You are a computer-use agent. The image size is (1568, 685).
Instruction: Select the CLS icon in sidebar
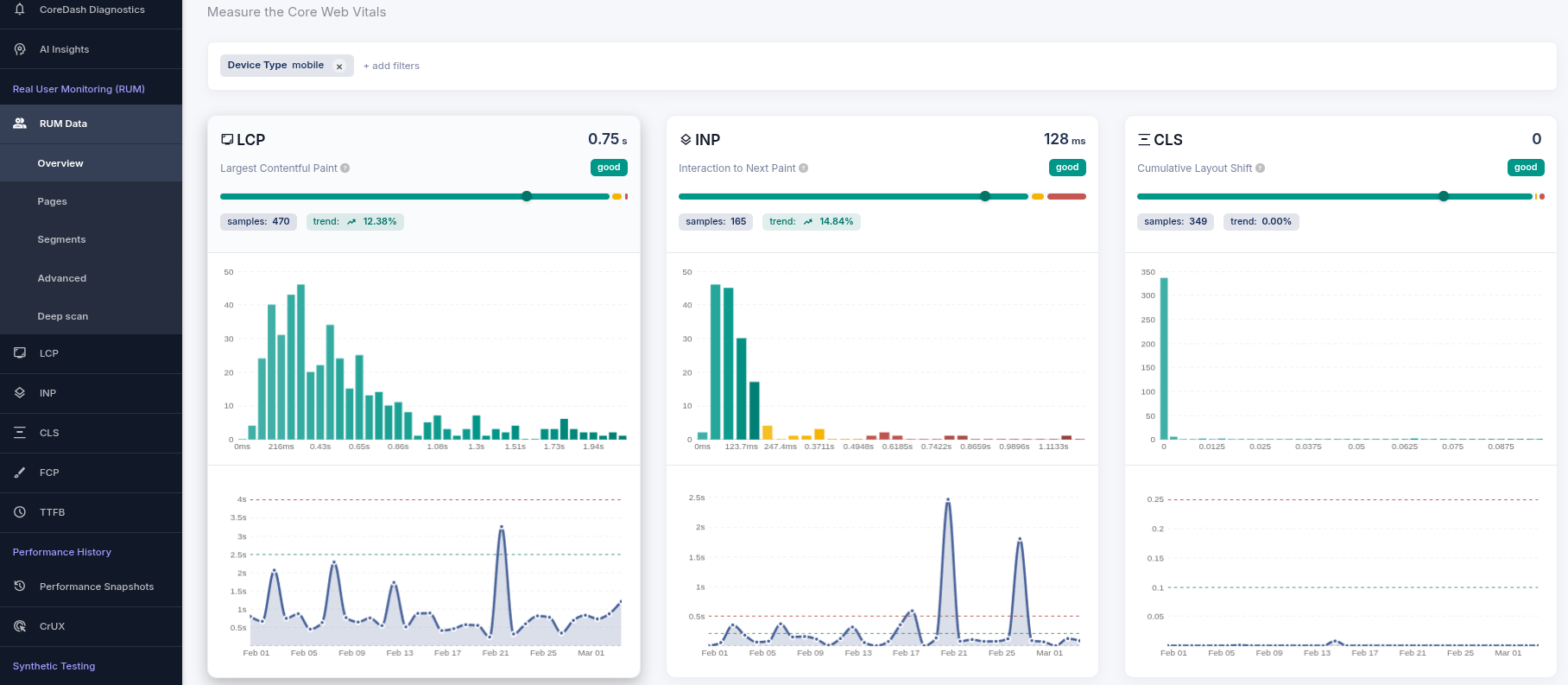pyautogui.click(x=20, y=433)
